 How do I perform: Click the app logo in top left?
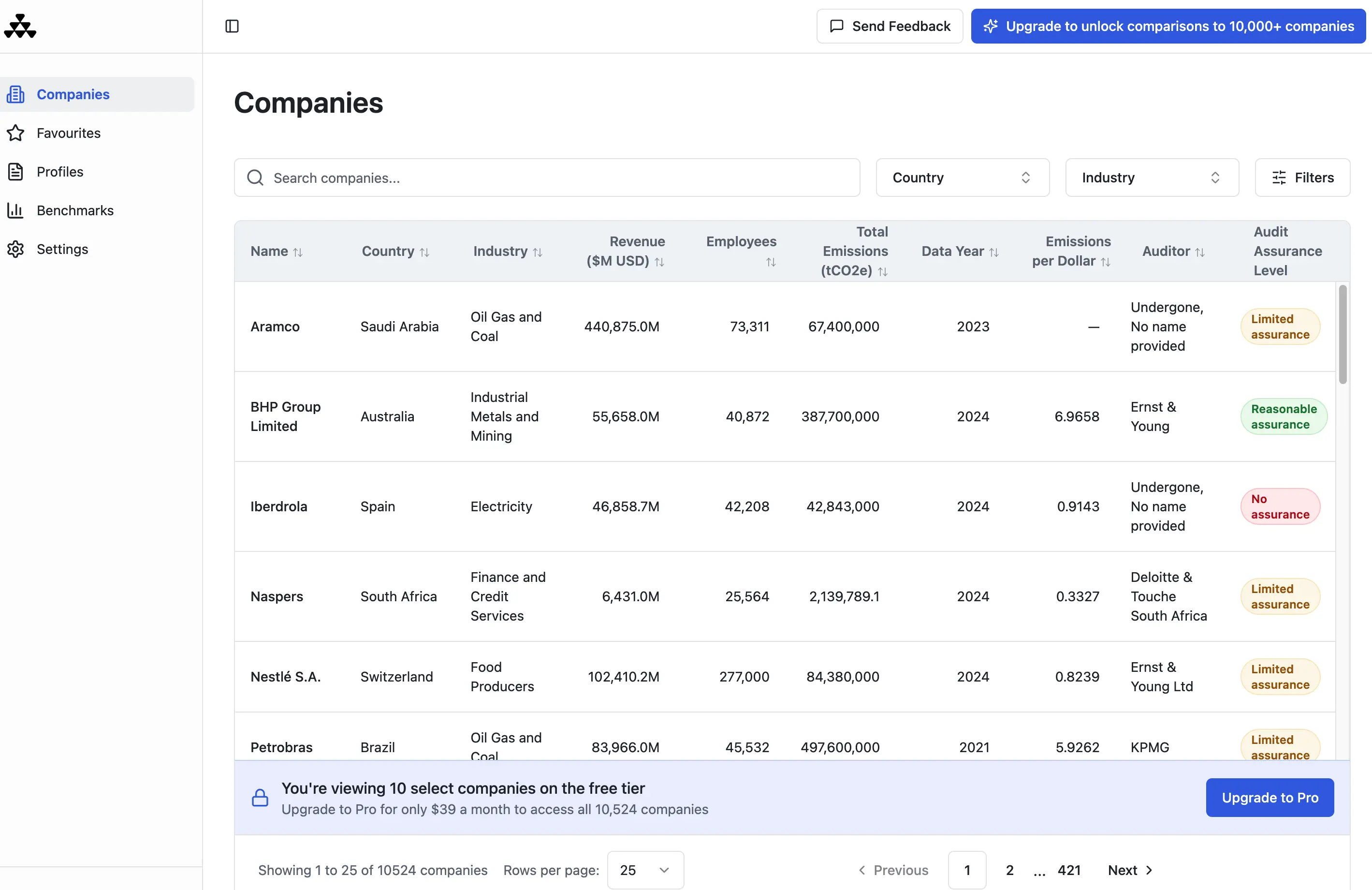coord(20,26)
